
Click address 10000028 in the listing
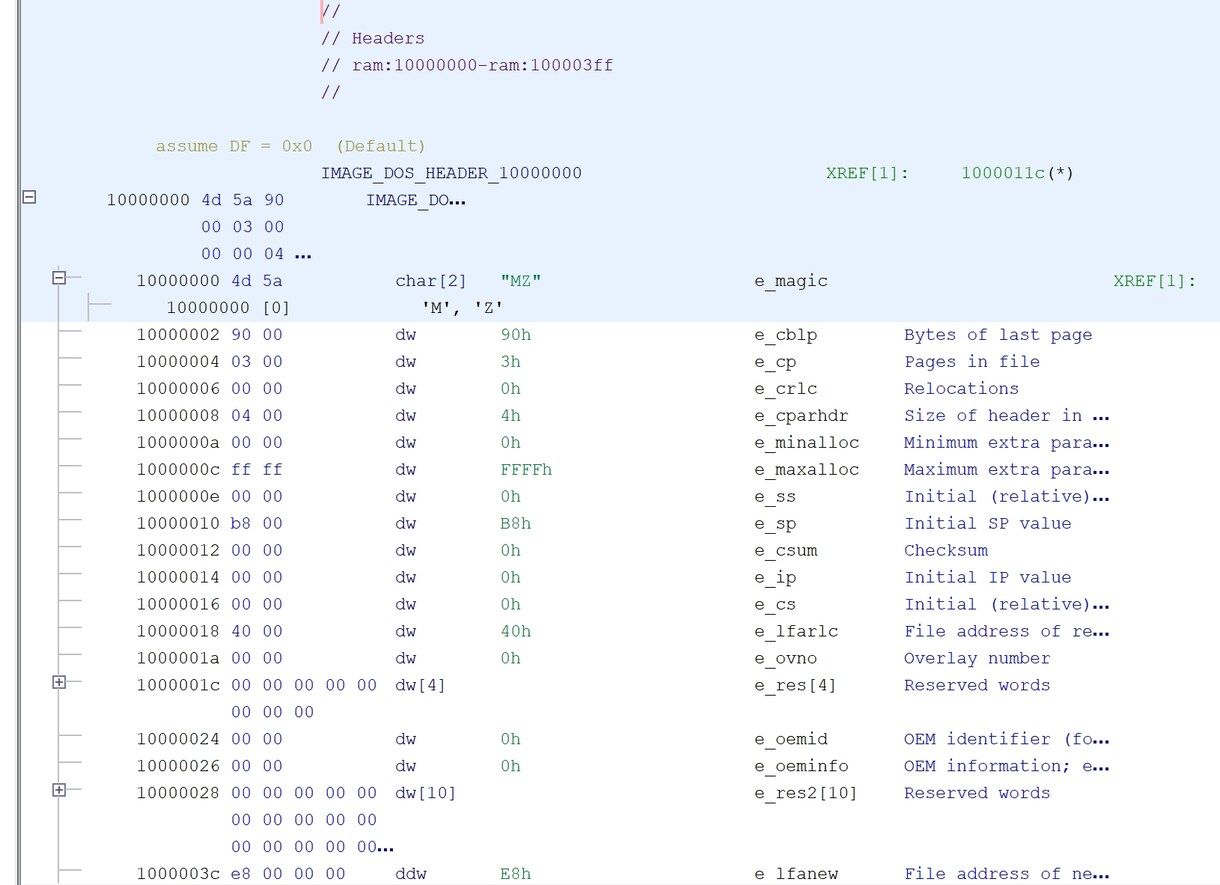[179, 794]
